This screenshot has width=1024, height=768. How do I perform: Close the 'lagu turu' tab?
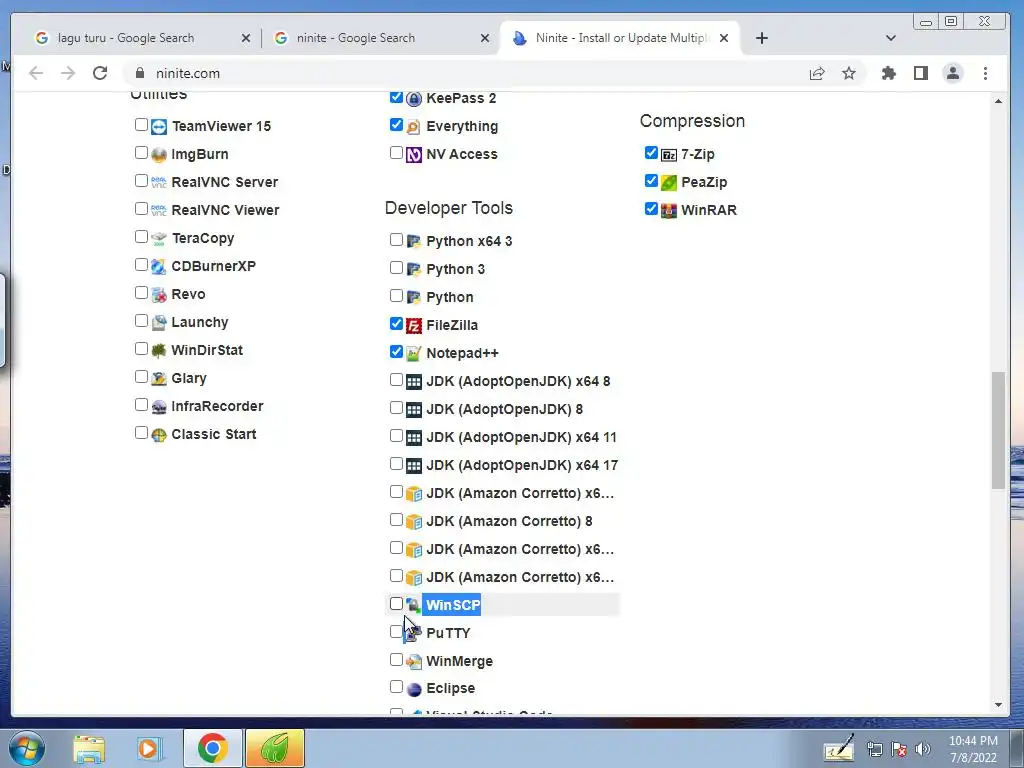pos(246,38)
